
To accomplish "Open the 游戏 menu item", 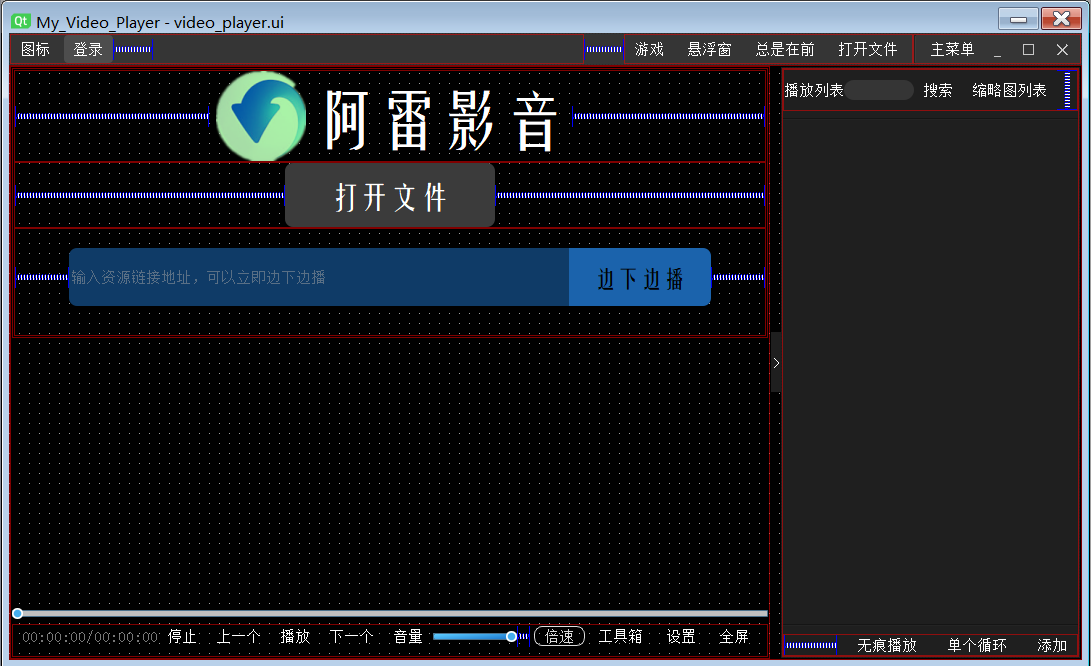I will (649, 49).
